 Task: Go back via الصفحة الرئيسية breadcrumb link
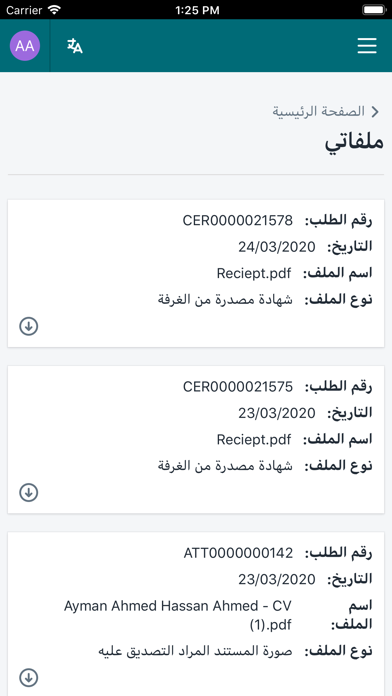coord(319,111)
